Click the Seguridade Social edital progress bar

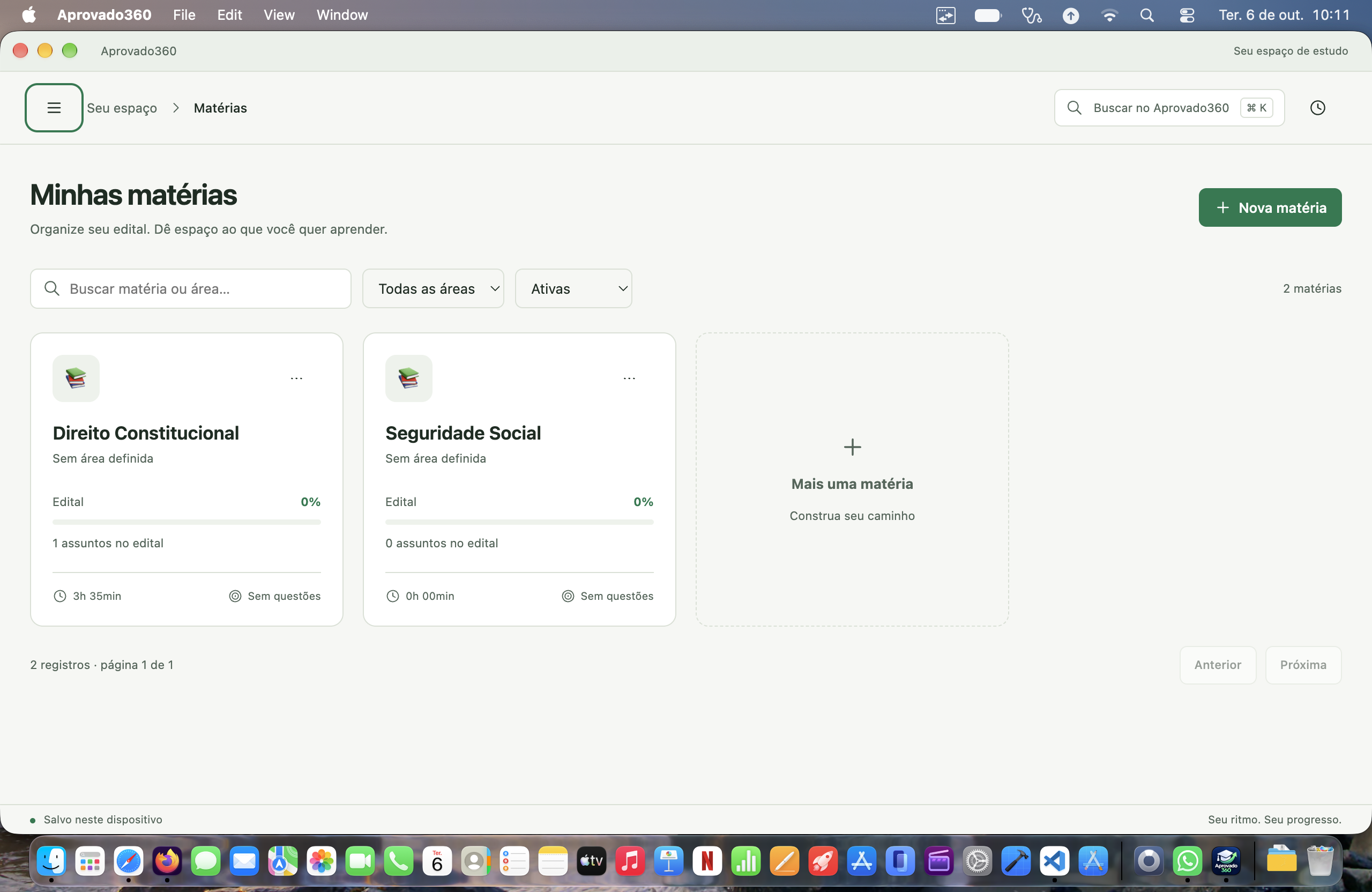519,522
